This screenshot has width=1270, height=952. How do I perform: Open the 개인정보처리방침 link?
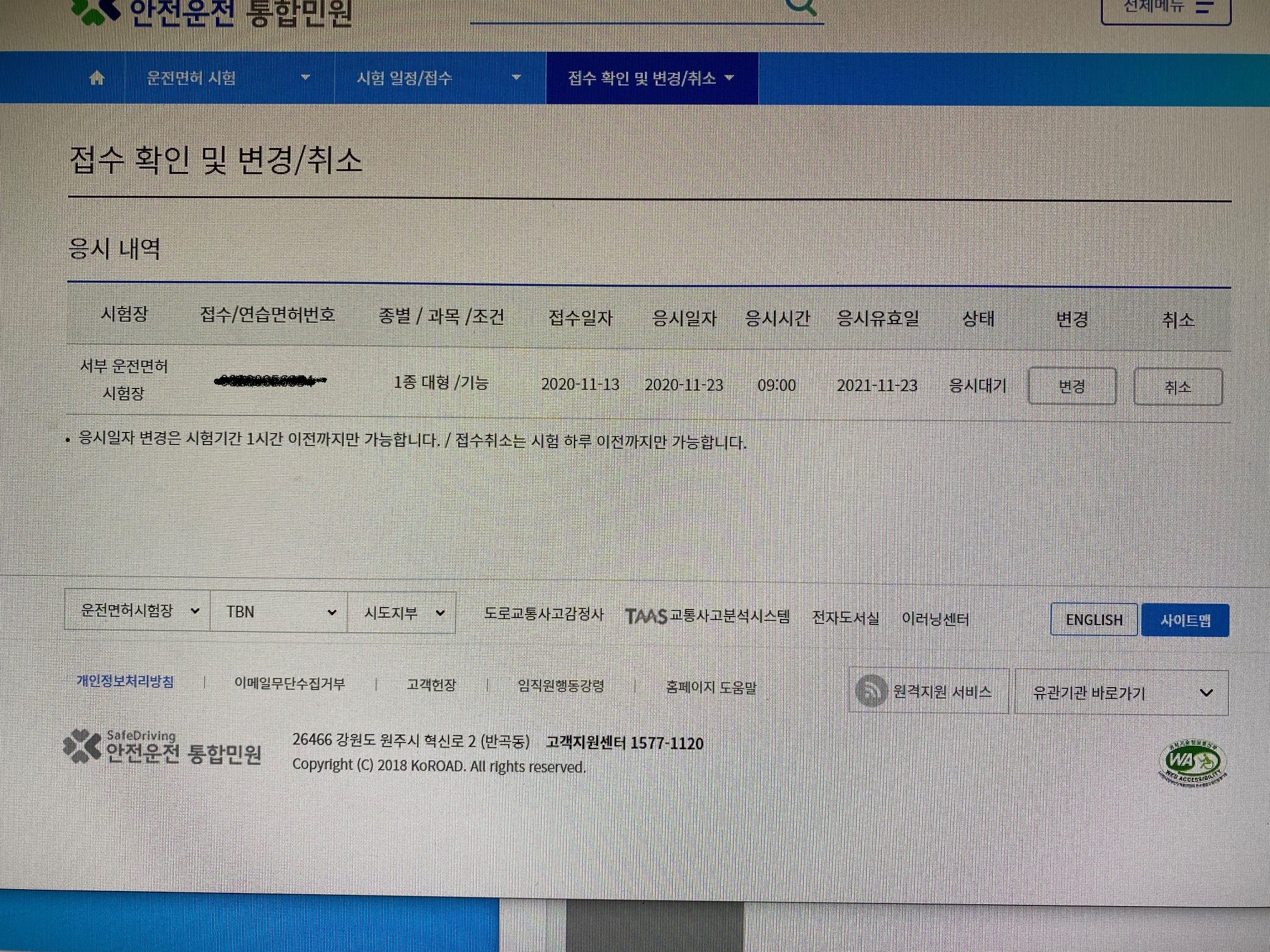tap(125, 681)
